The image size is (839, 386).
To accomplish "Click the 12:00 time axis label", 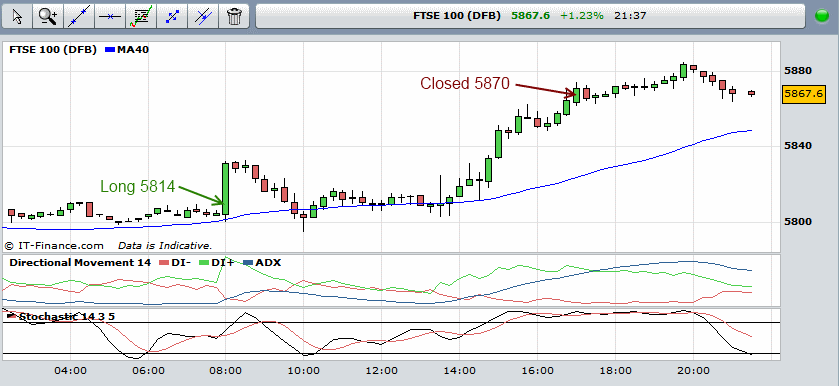I will 381,370.
